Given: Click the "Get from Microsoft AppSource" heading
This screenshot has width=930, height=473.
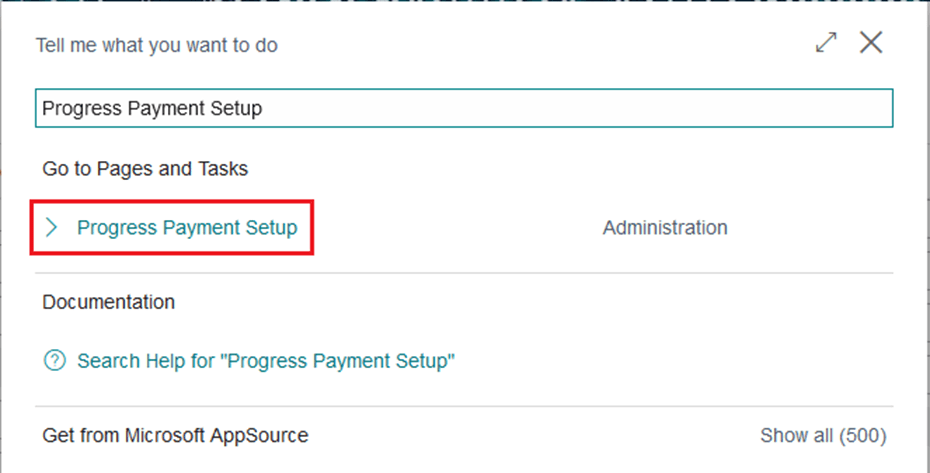Looking at the screenshot, I should 175,435.
